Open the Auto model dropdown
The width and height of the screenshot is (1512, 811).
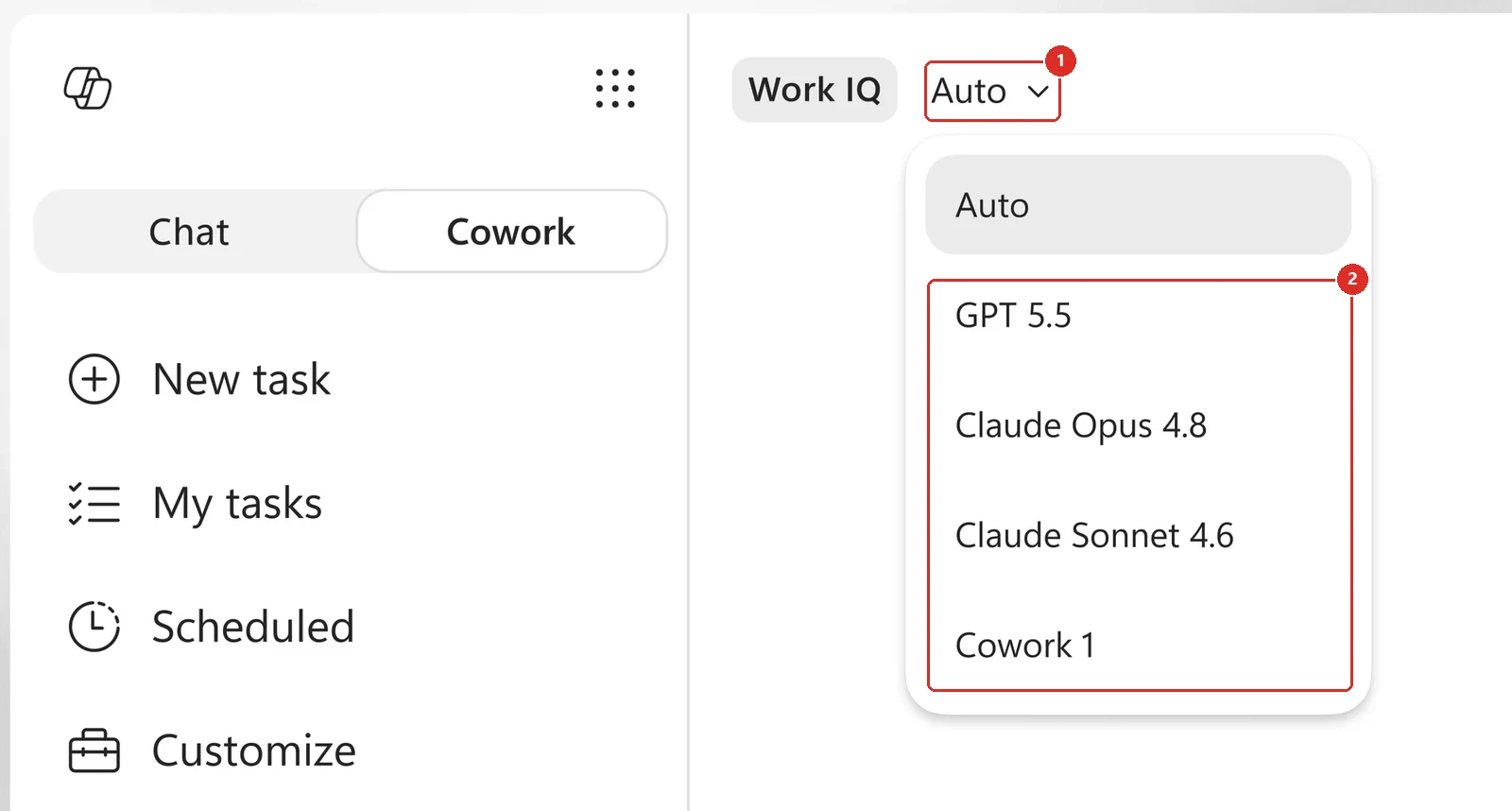(x=992, y=92)
